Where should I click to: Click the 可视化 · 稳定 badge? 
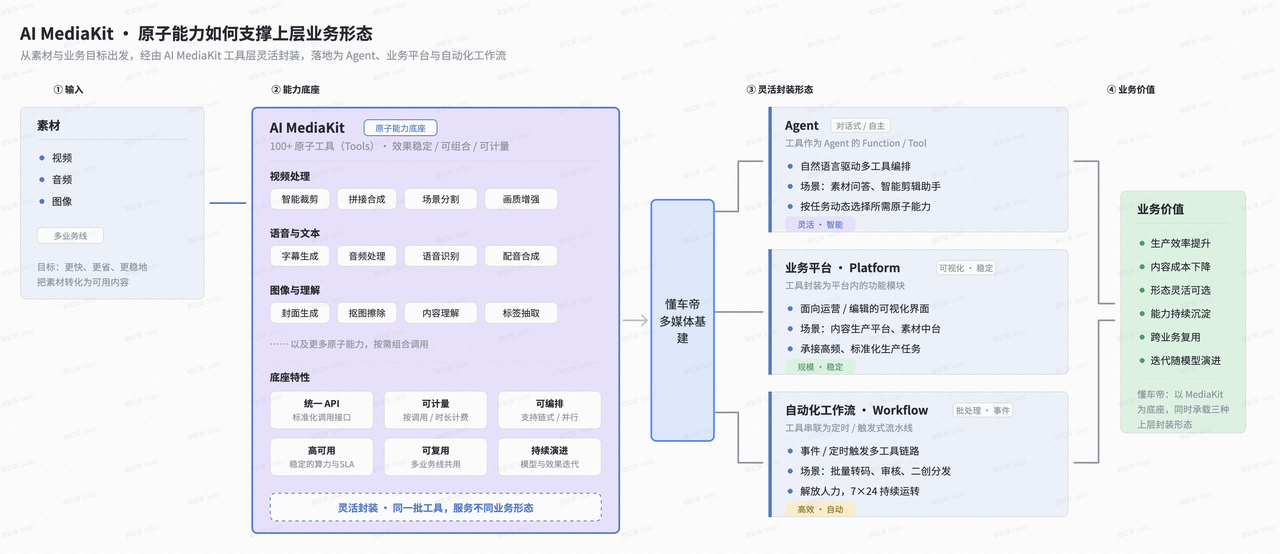coord(965,268)
